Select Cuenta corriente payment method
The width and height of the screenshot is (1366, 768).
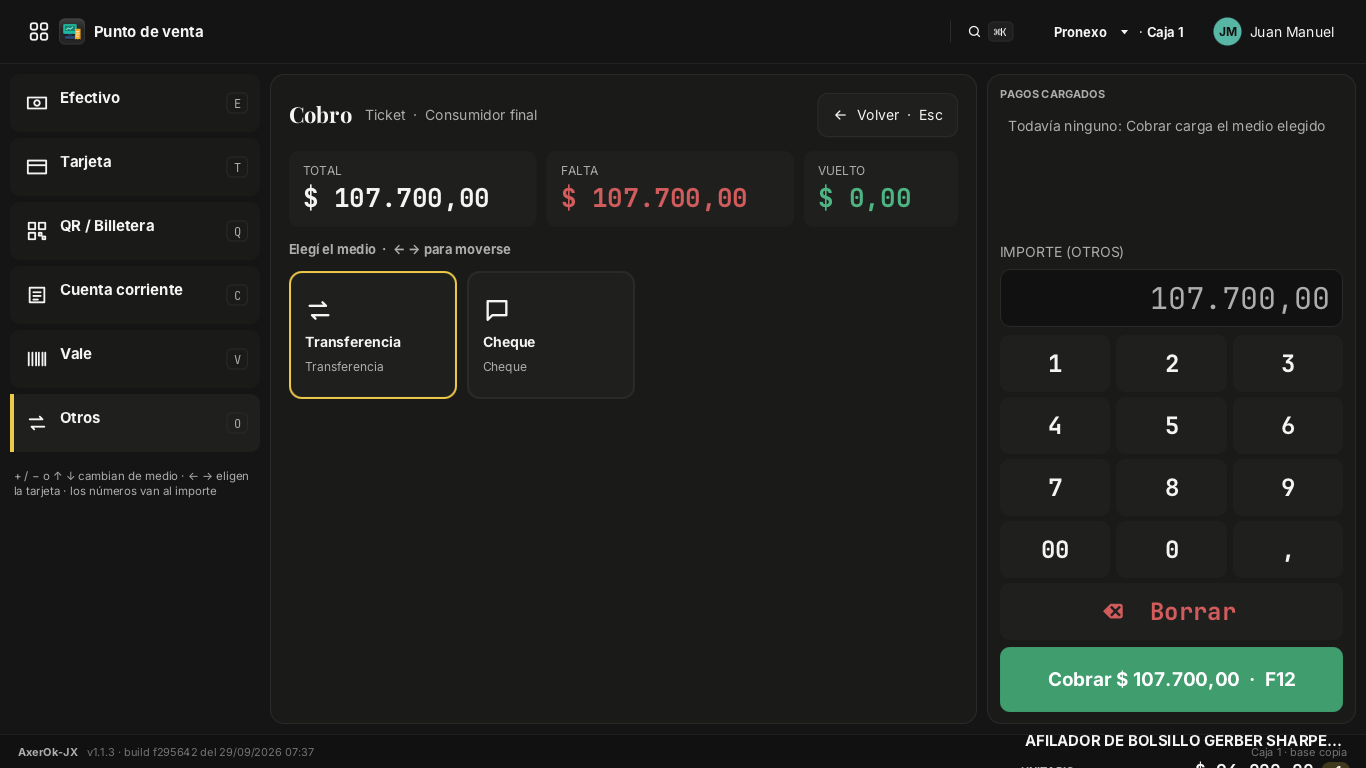[x=135, y=295]
